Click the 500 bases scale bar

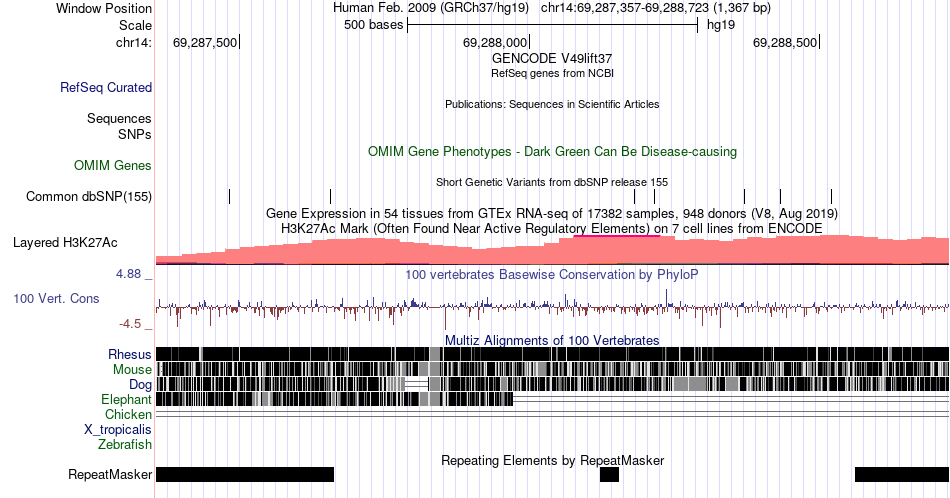coord(553,25)
